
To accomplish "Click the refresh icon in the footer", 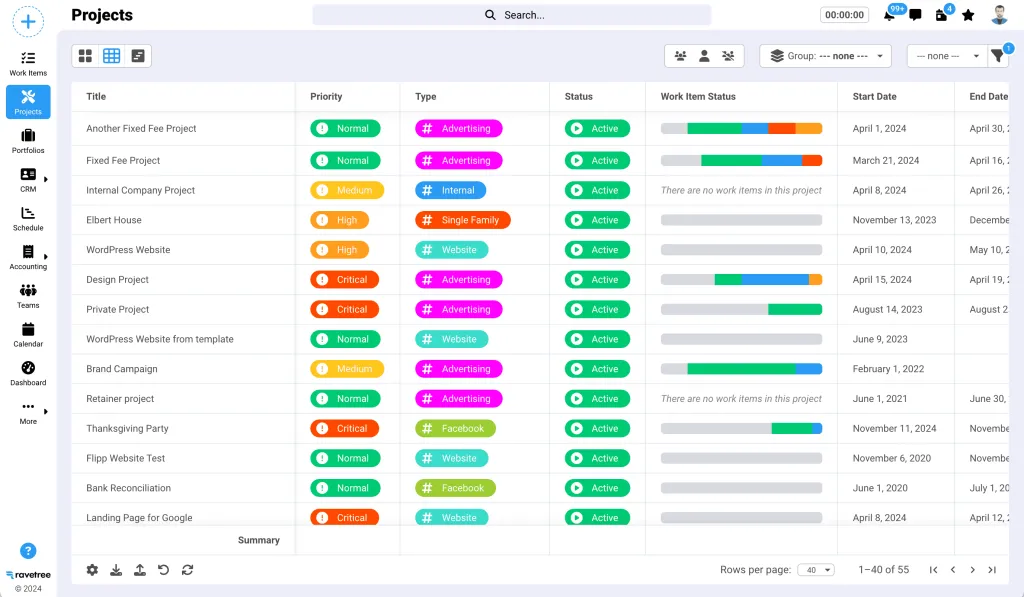I will [x=187, y=570].
